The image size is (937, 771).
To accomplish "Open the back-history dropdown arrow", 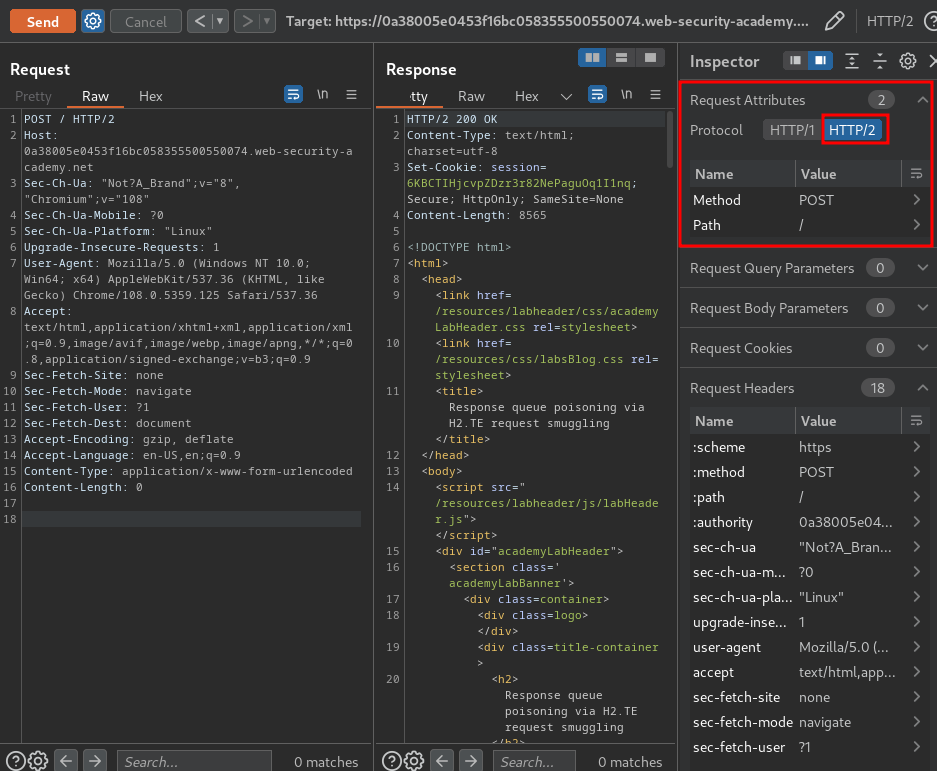I will [x=220, y=22].
